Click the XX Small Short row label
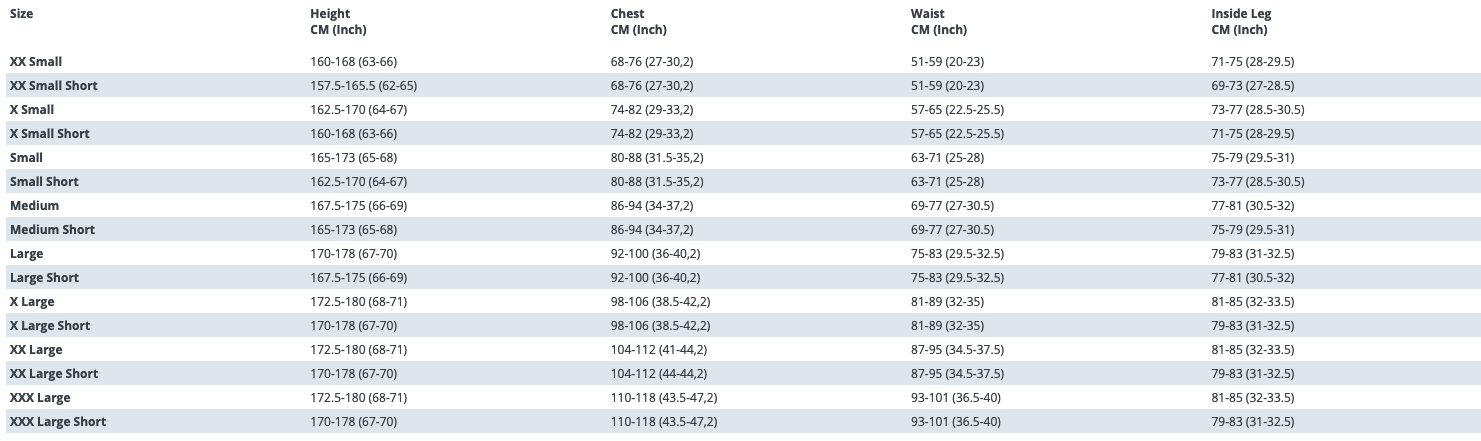The width and height of the screenshot is (1481, 441). pyautogui.click(x=54, y=86)
